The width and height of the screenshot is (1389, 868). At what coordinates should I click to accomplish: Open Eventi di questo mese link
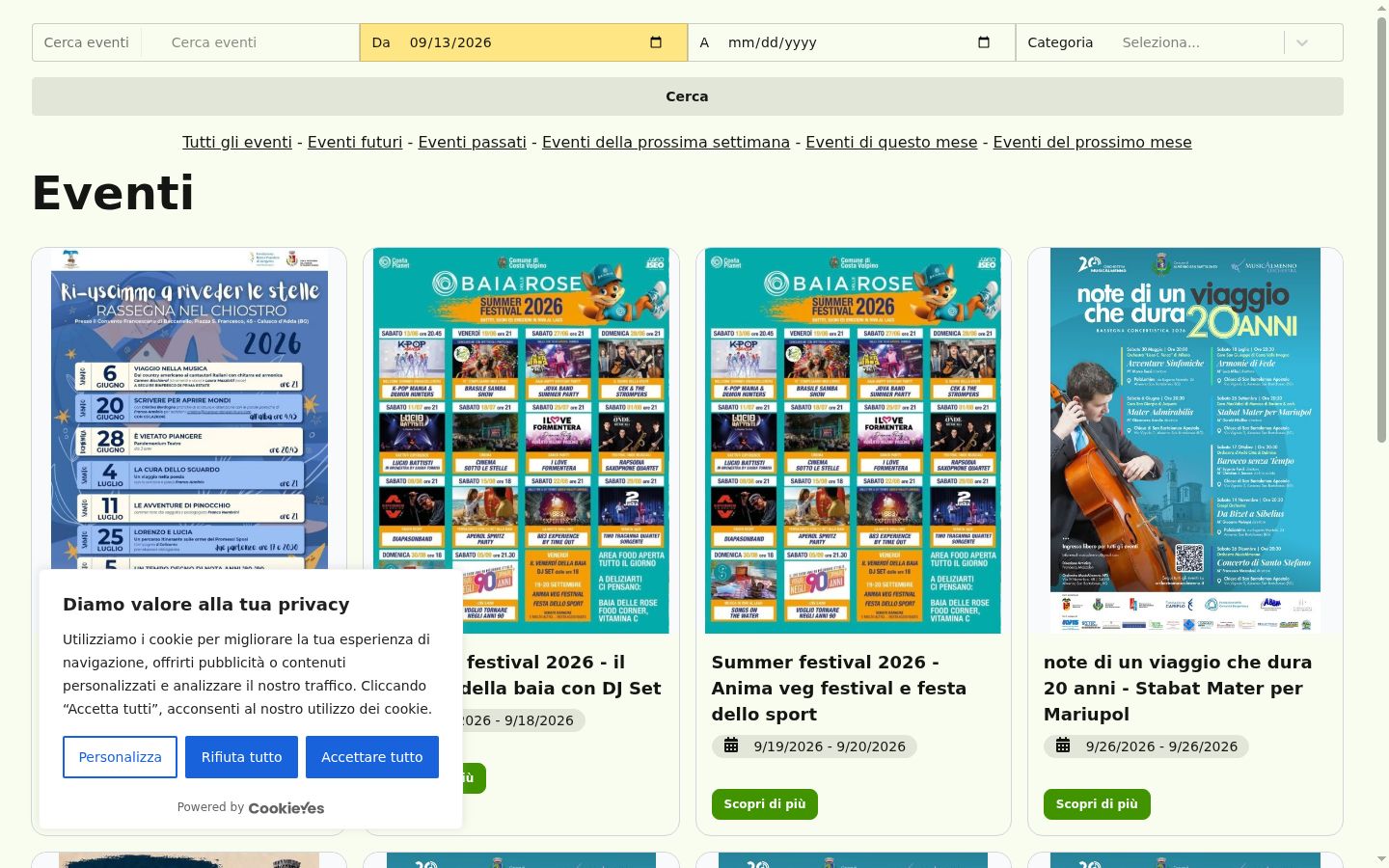pos(891,143)
